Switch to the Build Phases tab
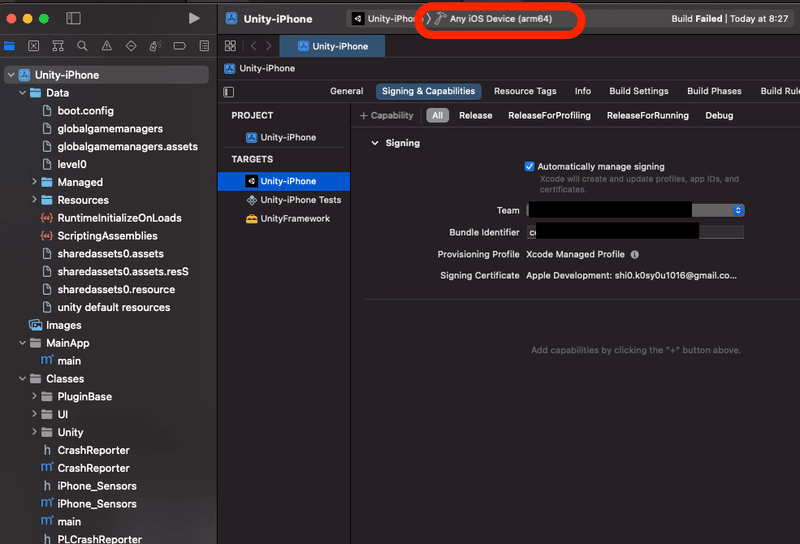Screen dimensions: 800x544 (714, 91)
